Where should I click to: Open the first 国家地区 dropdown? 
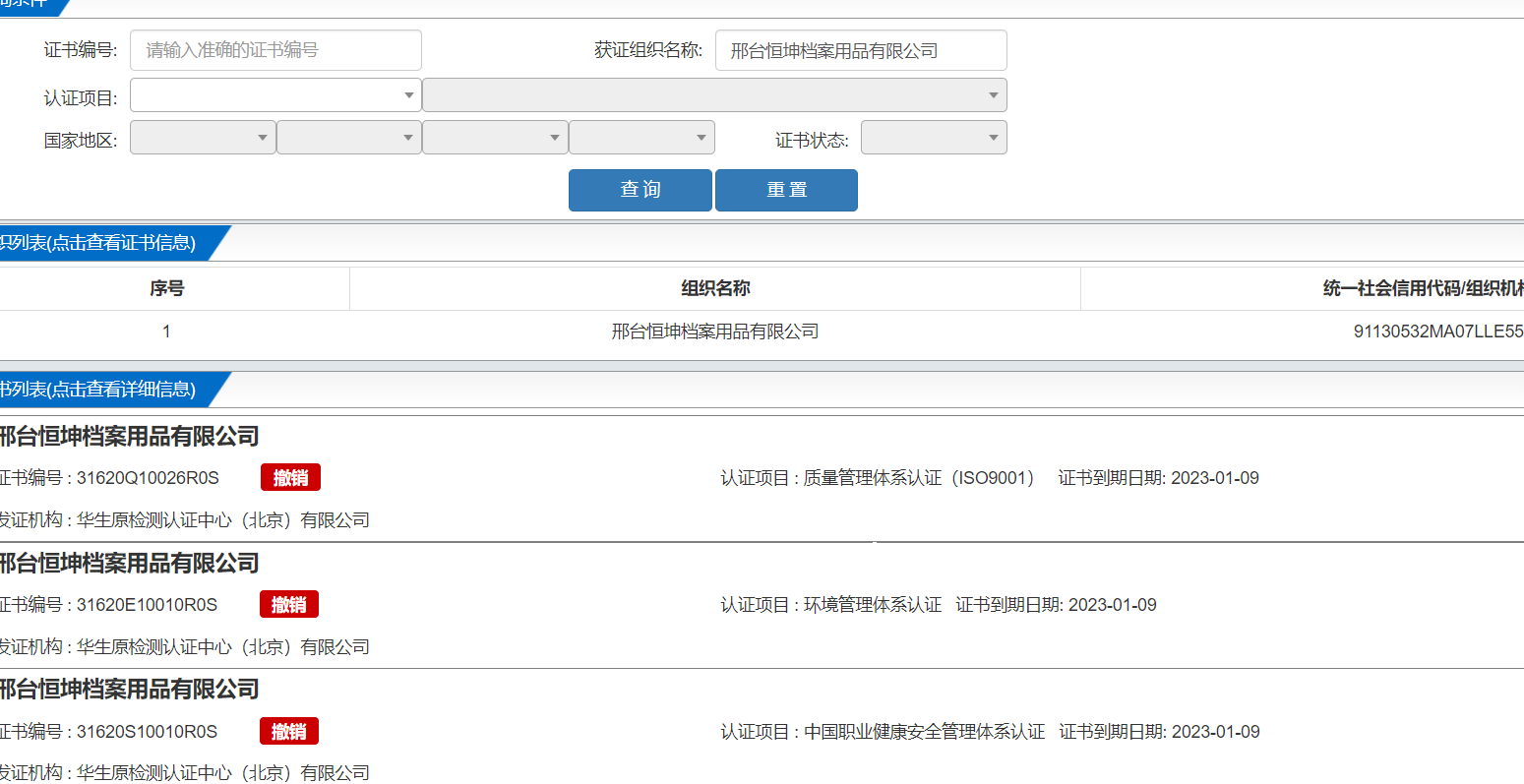(x=203, y=138)
